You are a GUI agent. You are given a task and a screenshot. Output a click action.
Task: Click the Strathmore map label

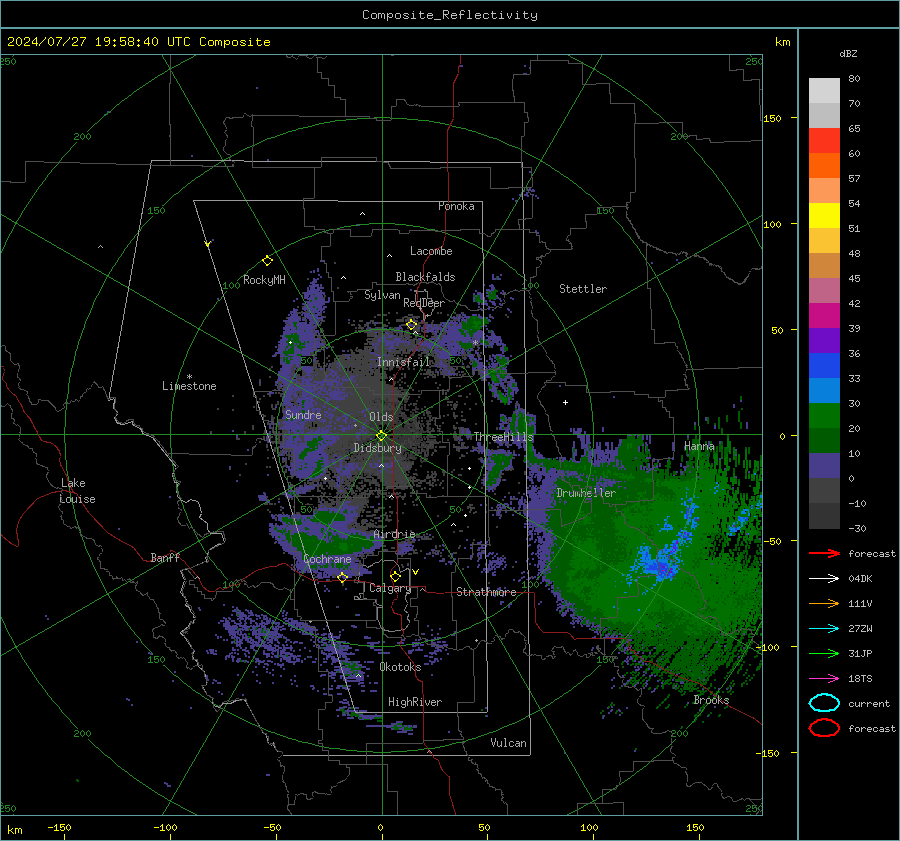coord(486,592)
